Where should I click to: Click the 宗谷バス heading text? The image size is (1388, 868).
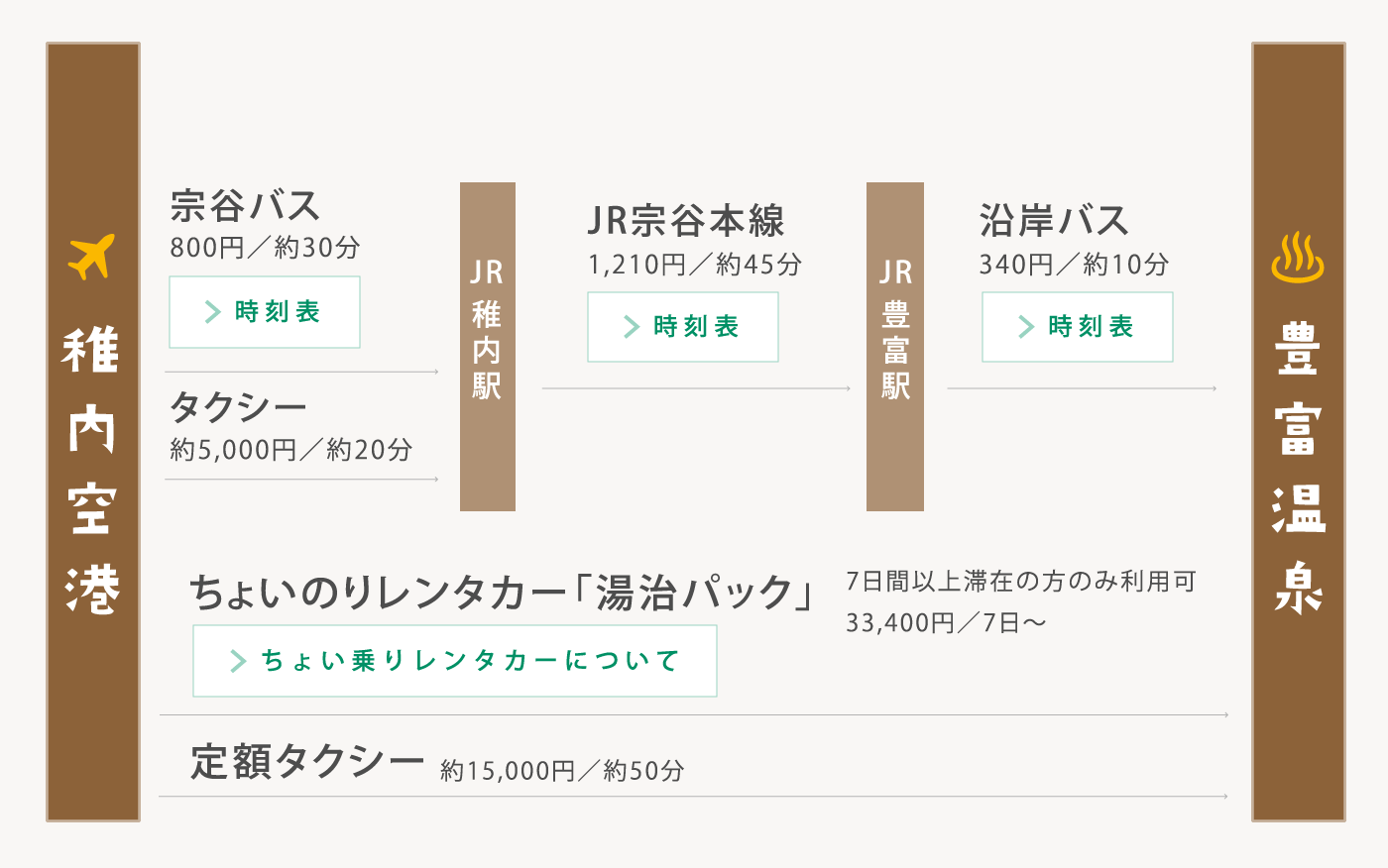coord(245,206)
